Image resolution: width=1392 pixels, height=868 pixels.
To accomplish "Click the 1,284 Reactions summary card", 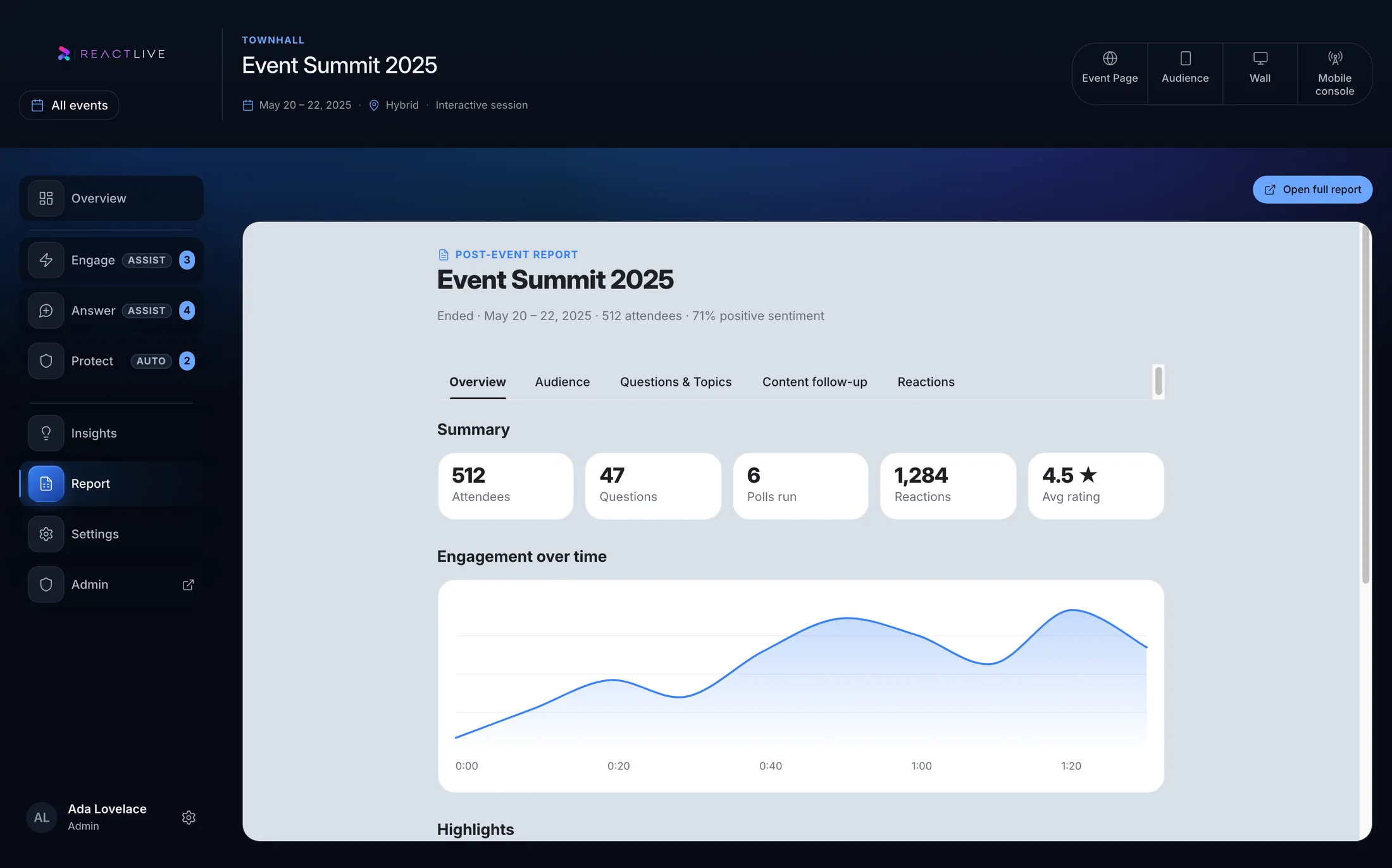I will click(948, 486).
